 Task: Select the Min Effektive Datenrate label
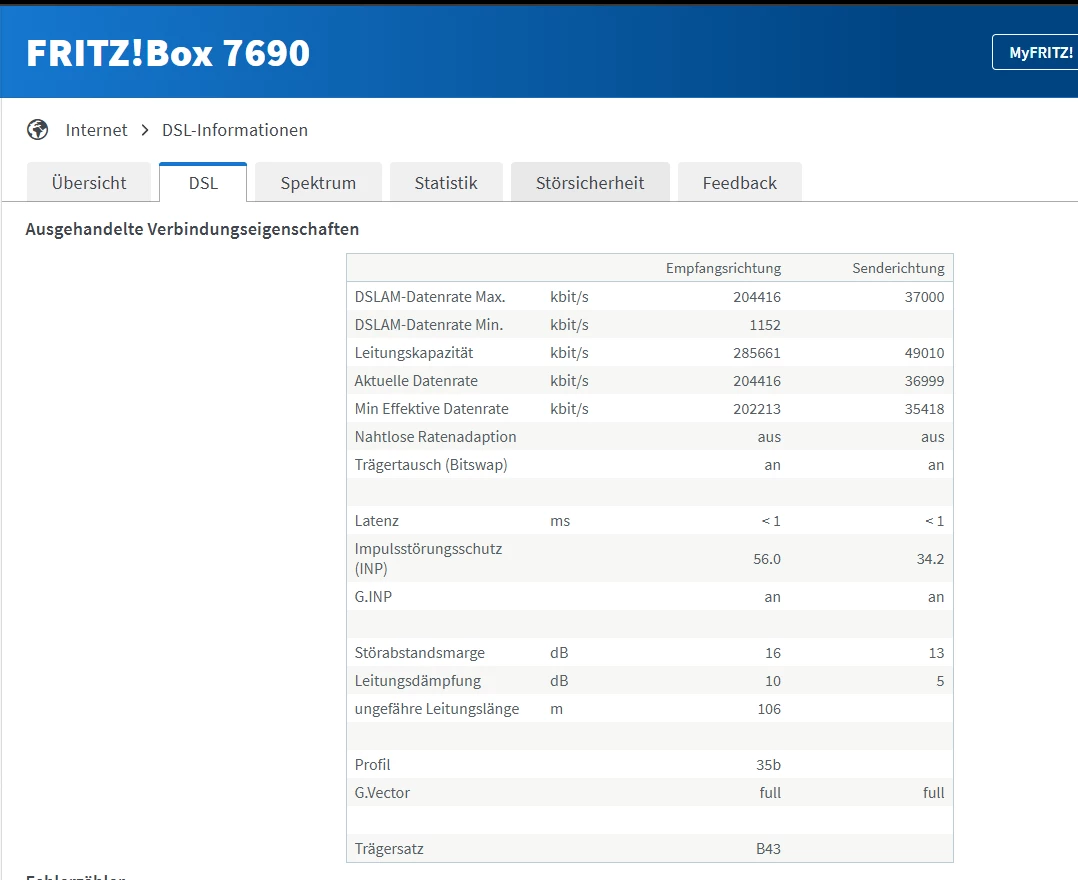(432, 409)
